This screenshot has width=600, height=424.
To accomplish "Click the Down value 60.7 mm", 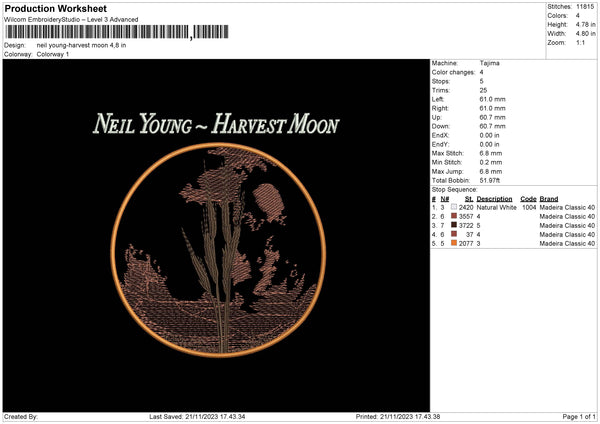I will tap(492, 126).
